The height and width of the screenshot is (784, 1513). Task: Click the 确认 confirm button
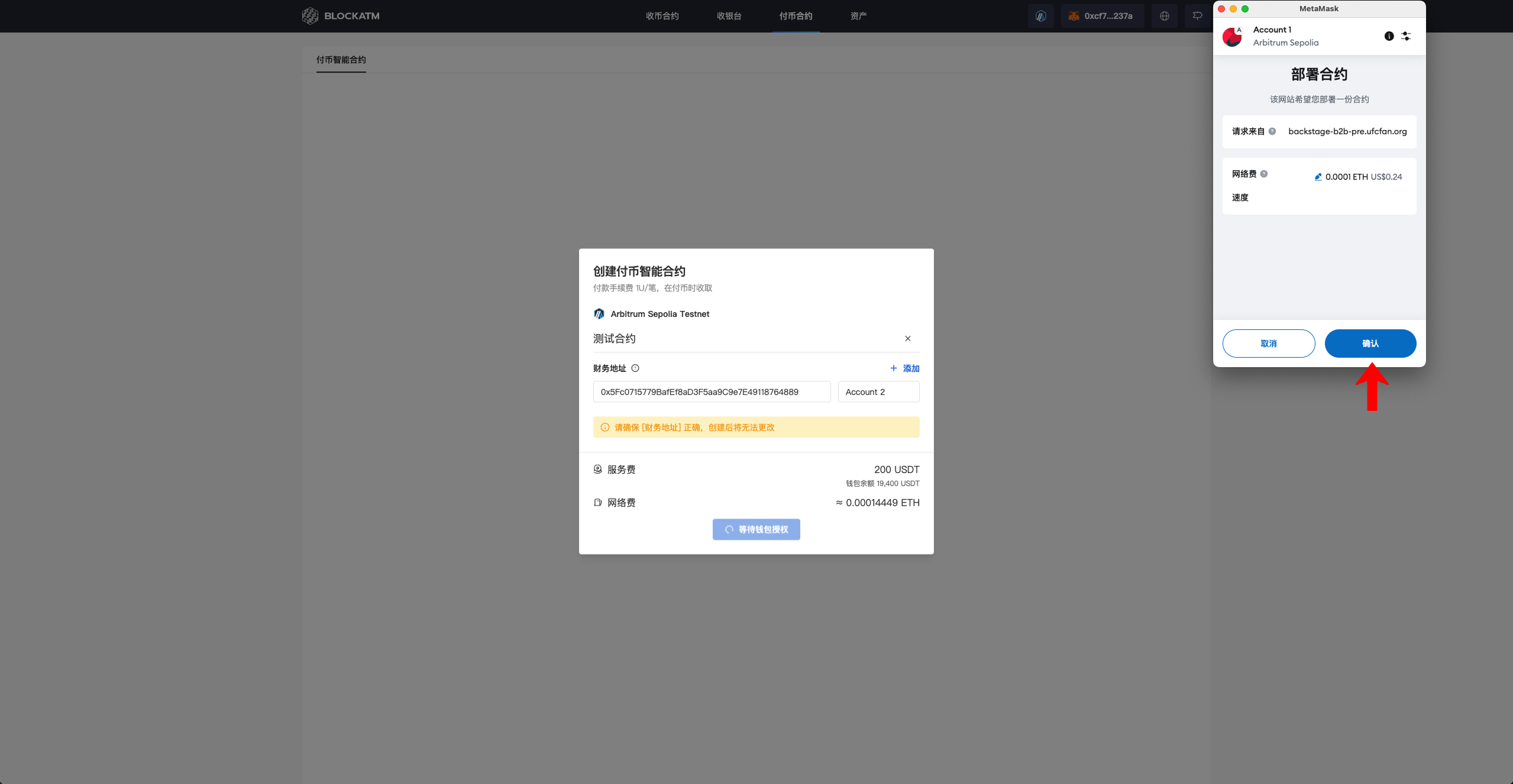point(1370,344)
